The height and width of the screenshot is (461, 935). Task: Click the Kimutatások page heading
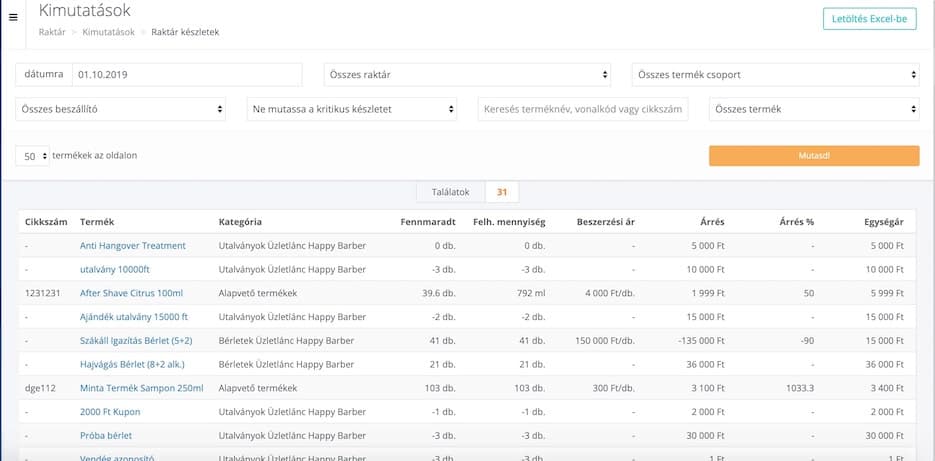click(84, 10)
